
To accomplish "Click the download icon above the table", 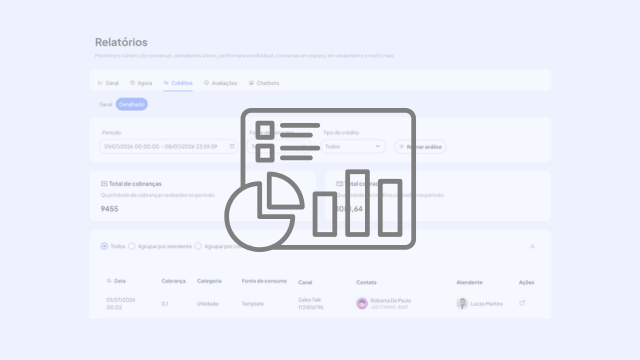I will point(532,246).
